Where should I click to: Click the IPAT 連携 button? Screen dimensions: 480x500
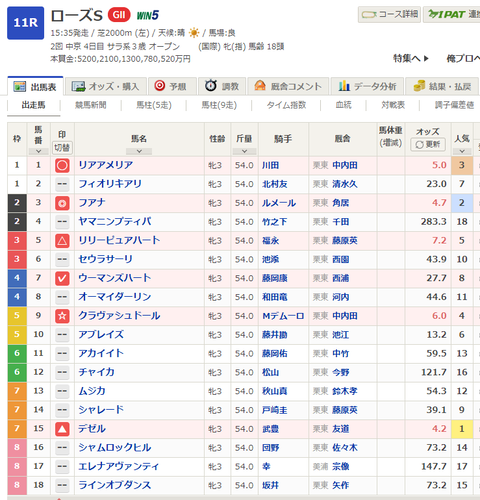coord(452,15)
